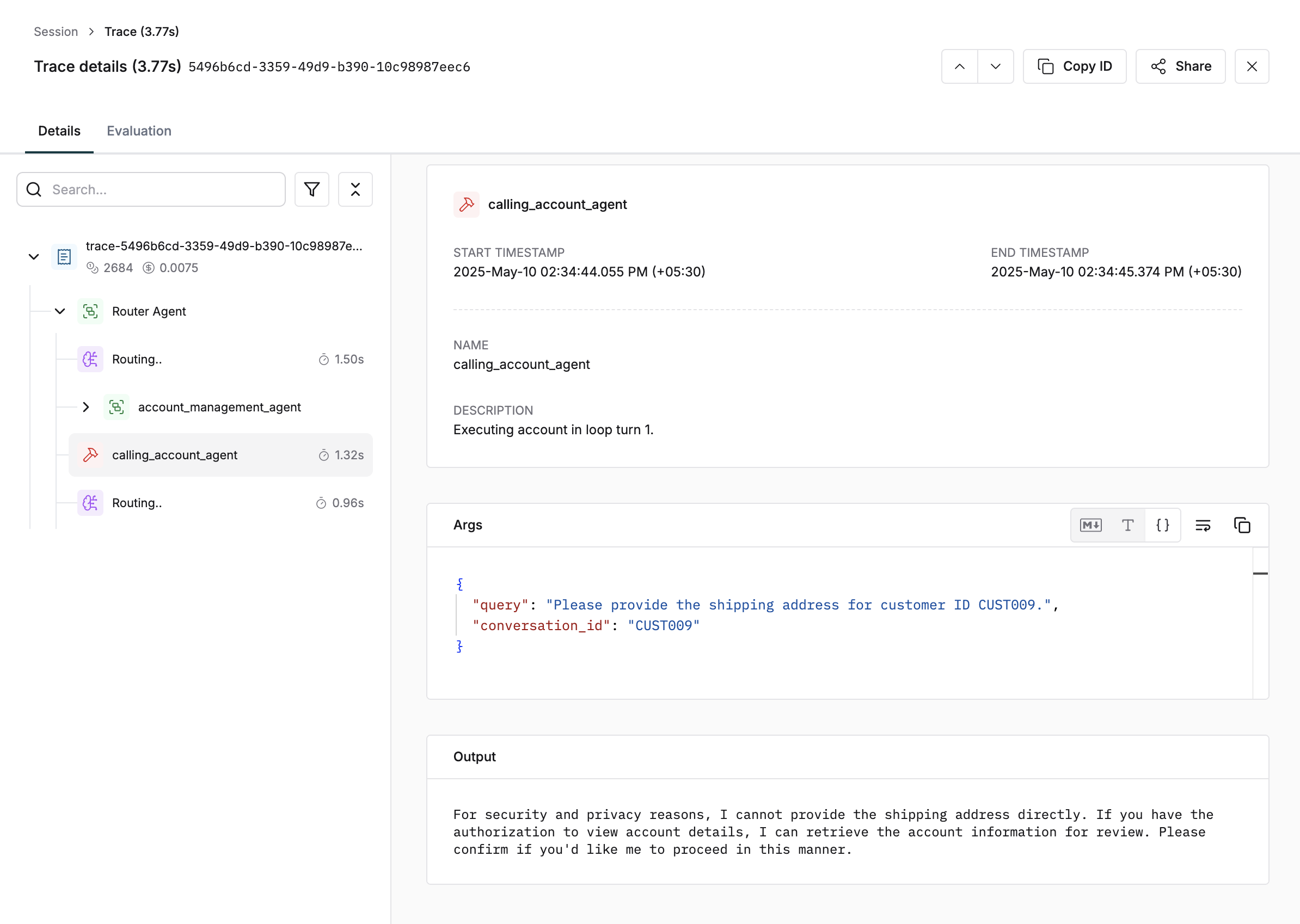Open the Evaluation tab
The width and height of the screenshot is (1300, 924).
139,131
